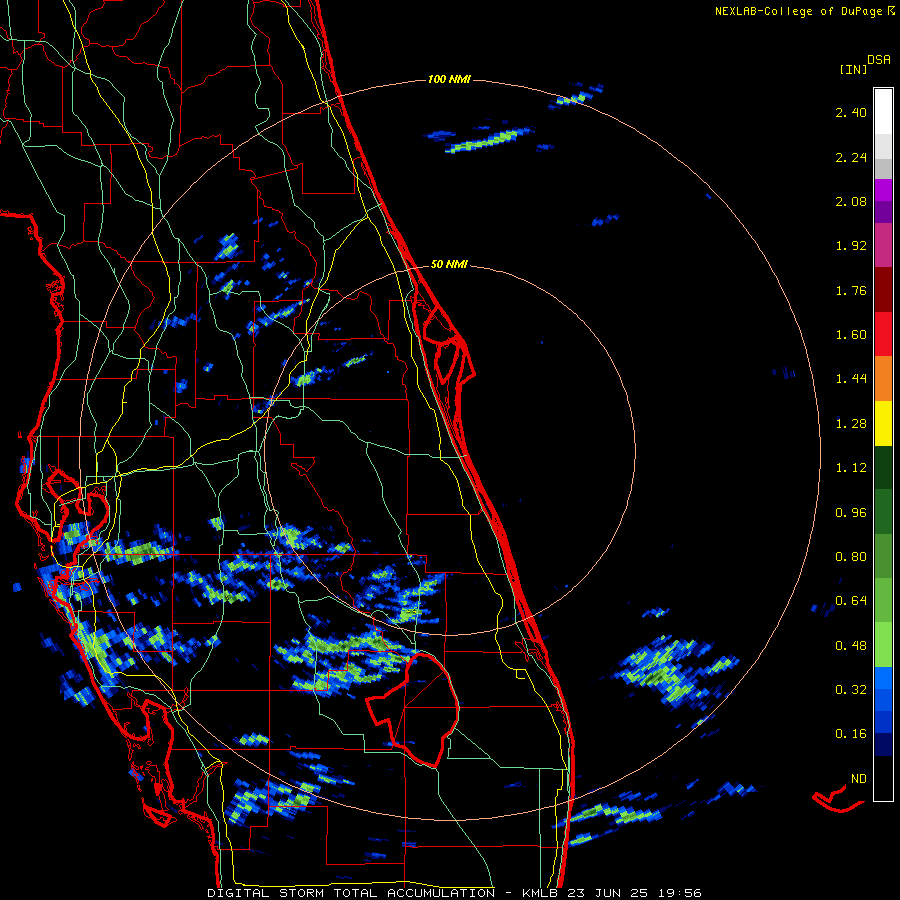
Task: Click the ND no-data legend label
Action: (859, 779)
